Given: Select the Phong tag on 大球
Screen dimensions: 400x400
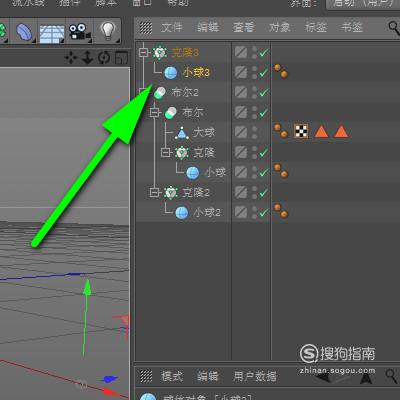Looking at the screenshot, I should [x=281, y=131].
